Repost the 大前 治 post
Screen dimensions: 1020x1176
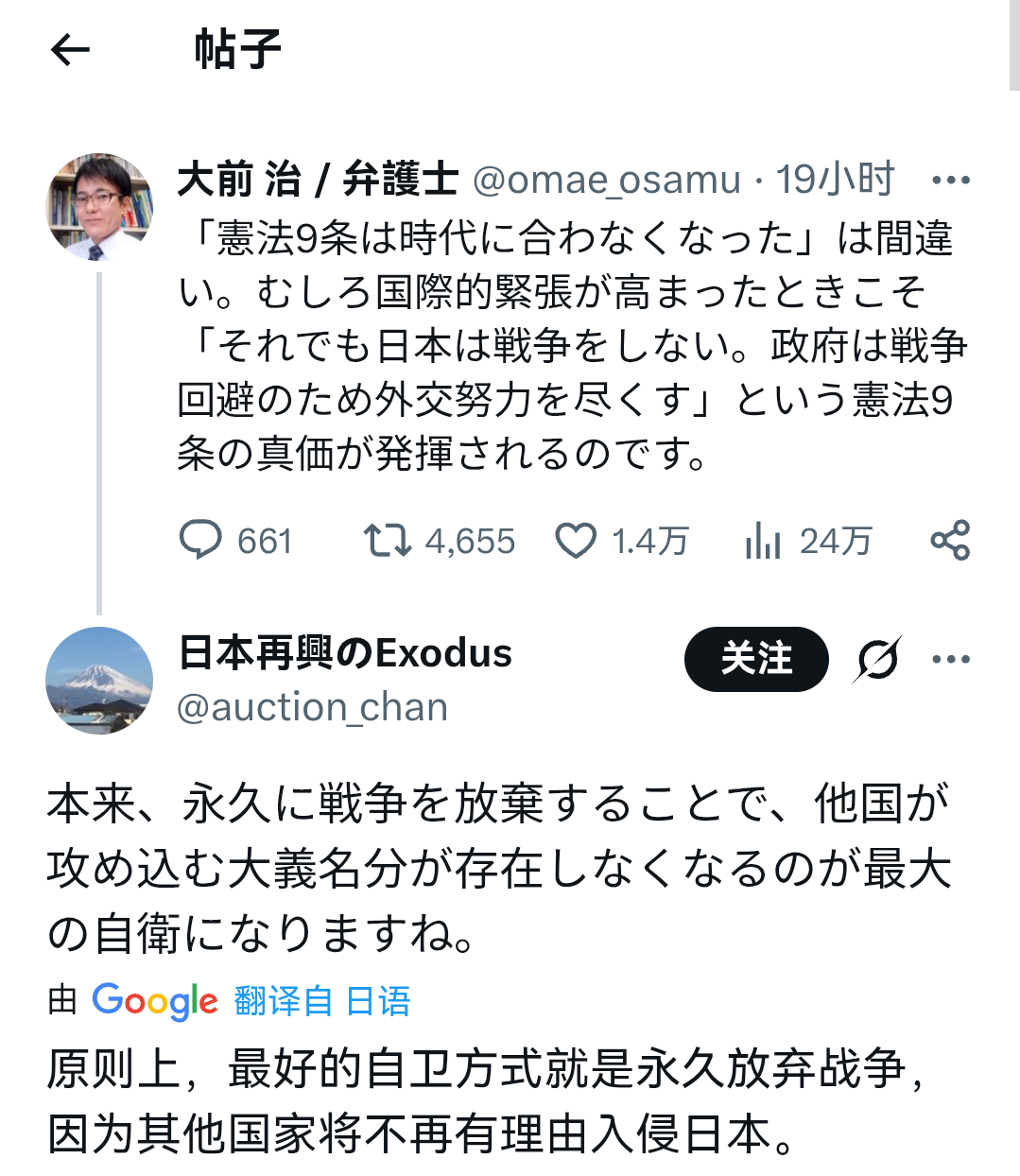[x=387, y=540]
